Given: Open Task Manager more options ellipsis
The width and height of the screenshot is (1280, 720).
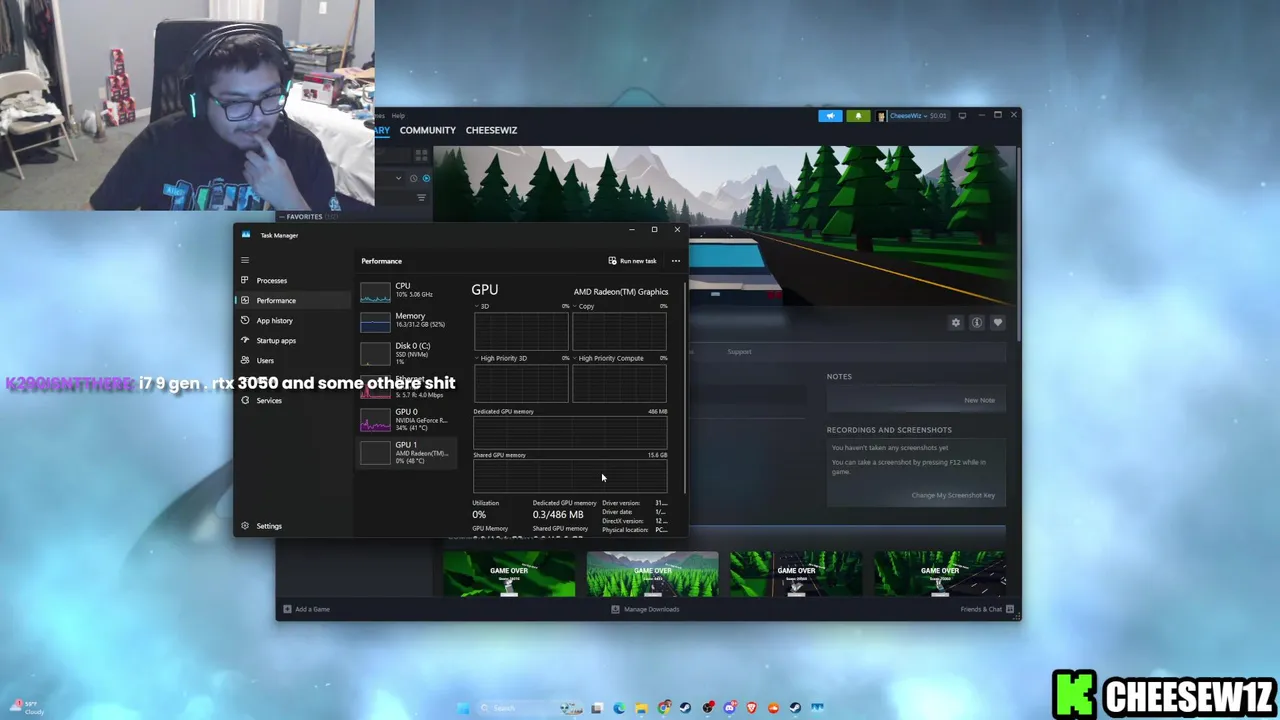Looking at the screenshot, I should click(676, 261).
